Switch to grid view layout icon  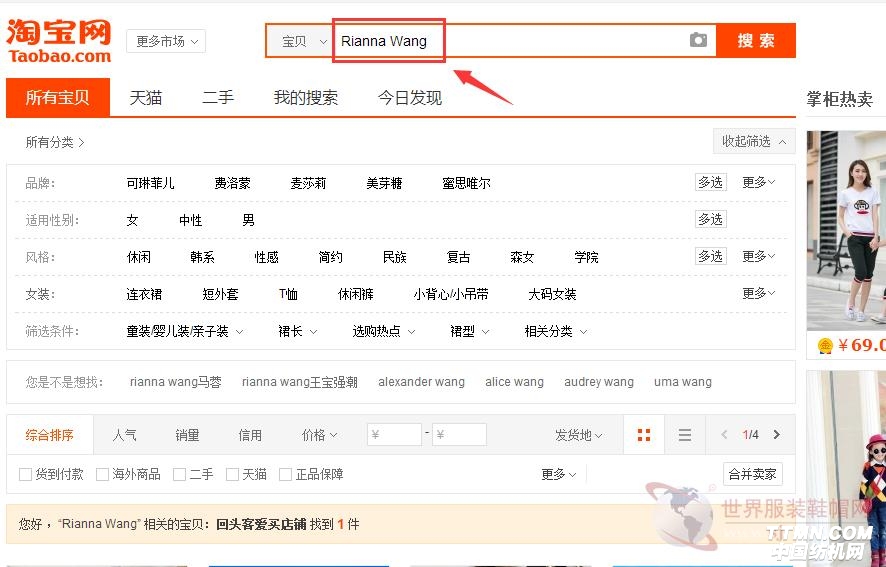tap(644, 435)
